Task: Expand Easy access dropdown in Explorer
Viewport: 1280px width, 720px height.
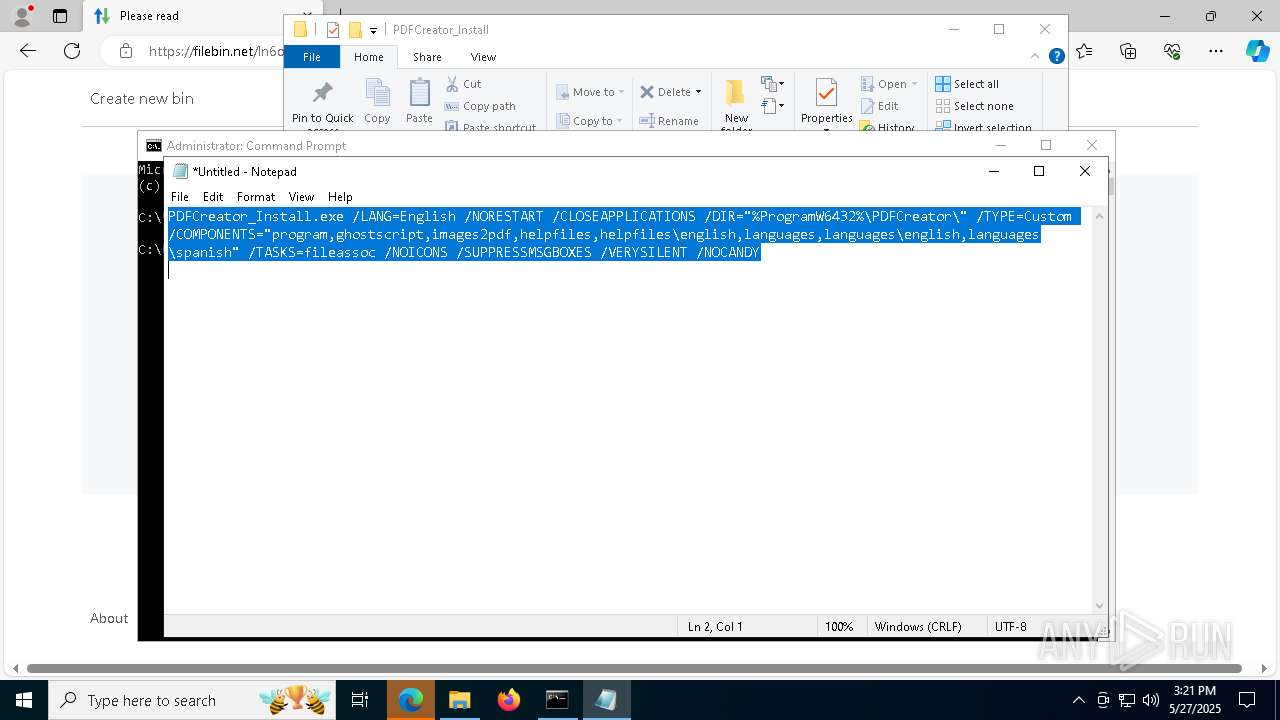Action: (772, 106)
